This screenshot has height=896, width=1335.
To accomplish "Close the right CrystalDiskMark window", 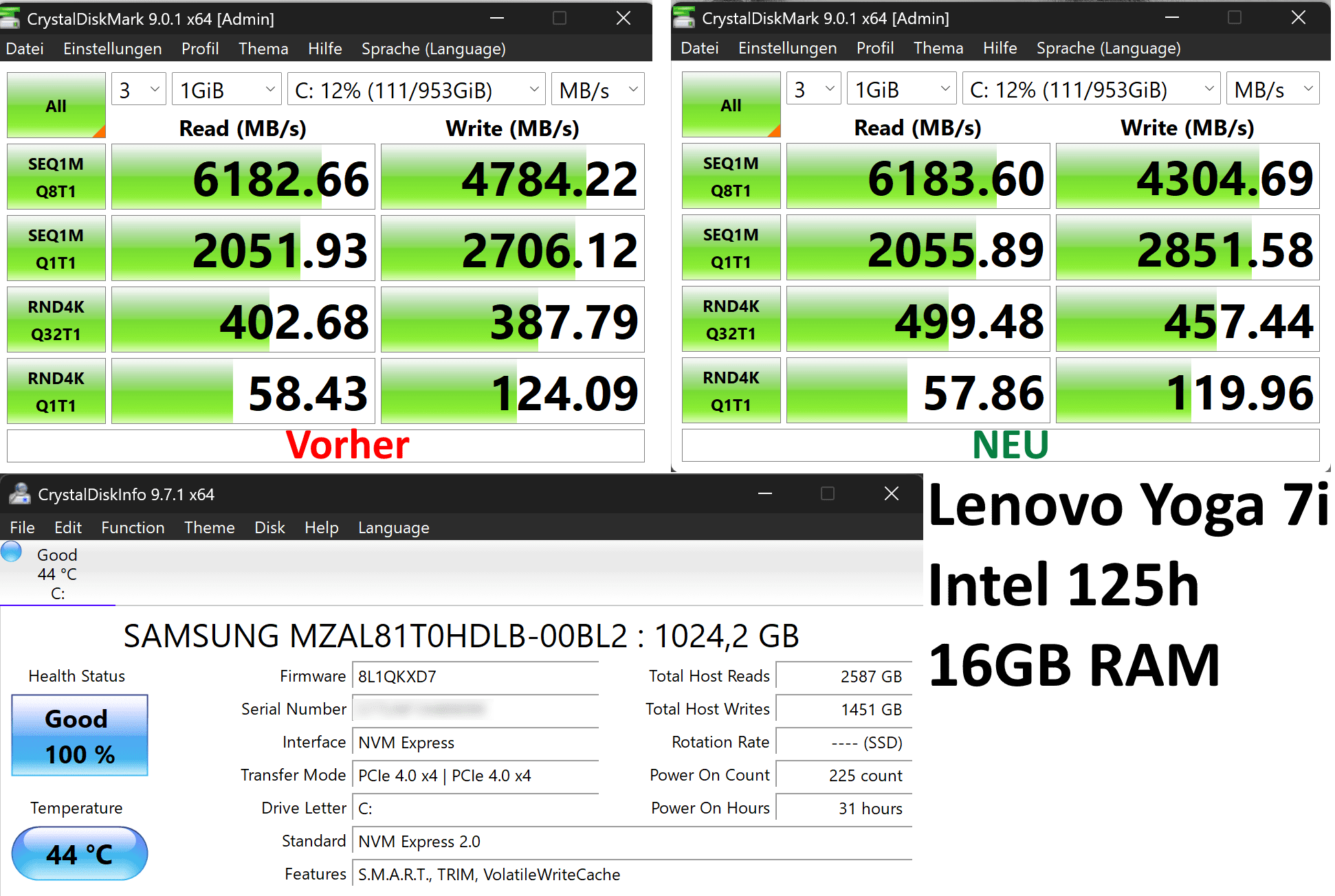I will click(x=1298, y=18).
